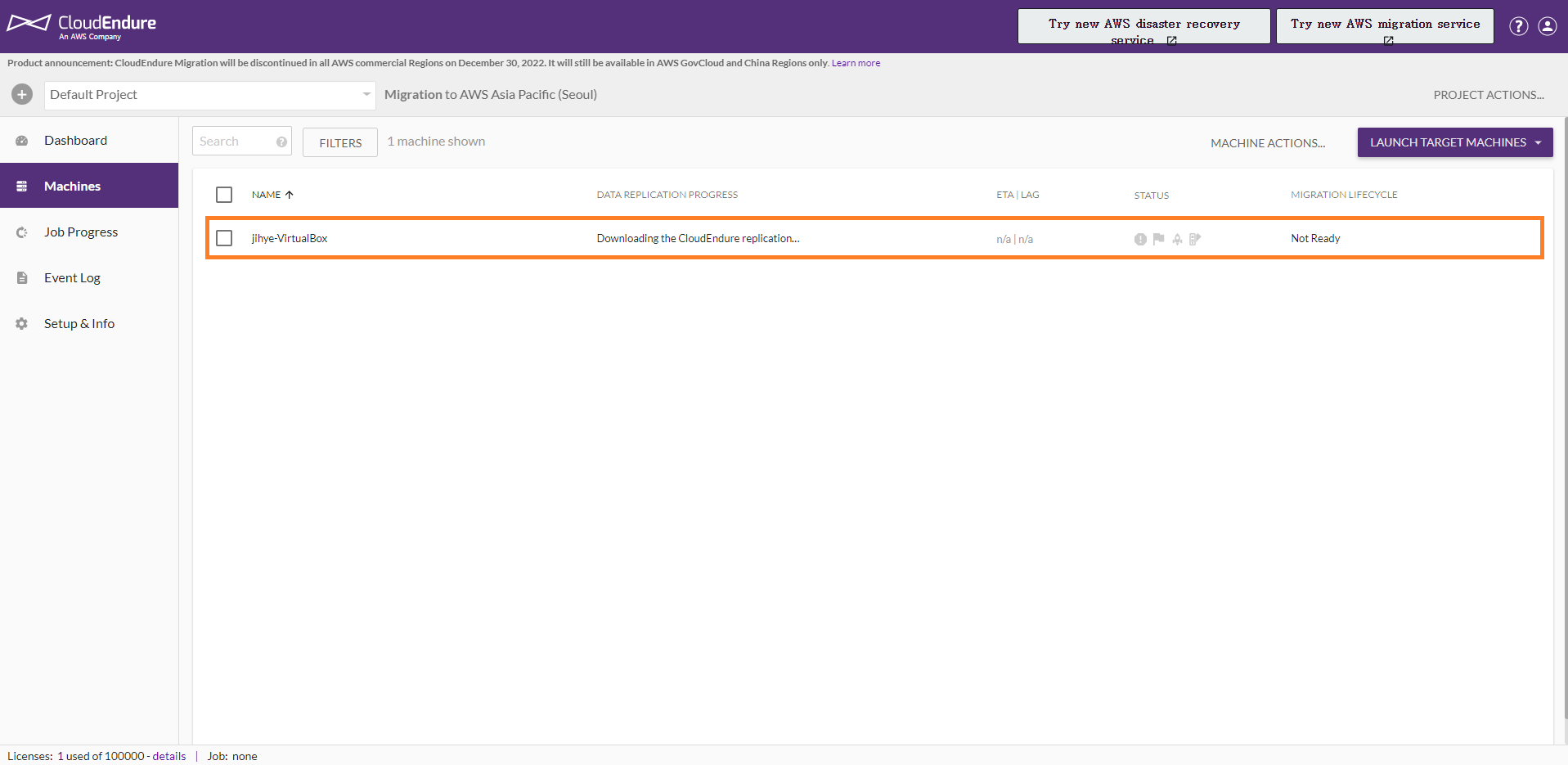Click Try new AWS disaster recovery service
Viewport: 1568px width, 765px height.
pyautogui.click(x=1143, y=26)
